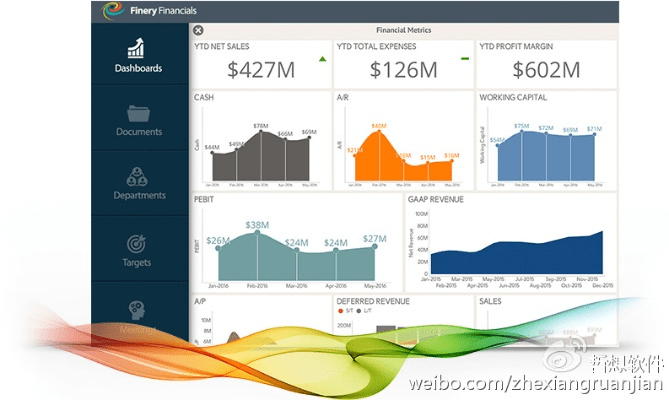Screen dimensions: 669x400
Task: Click the Financial Metrics title bar
Action: tap(405, 31)
